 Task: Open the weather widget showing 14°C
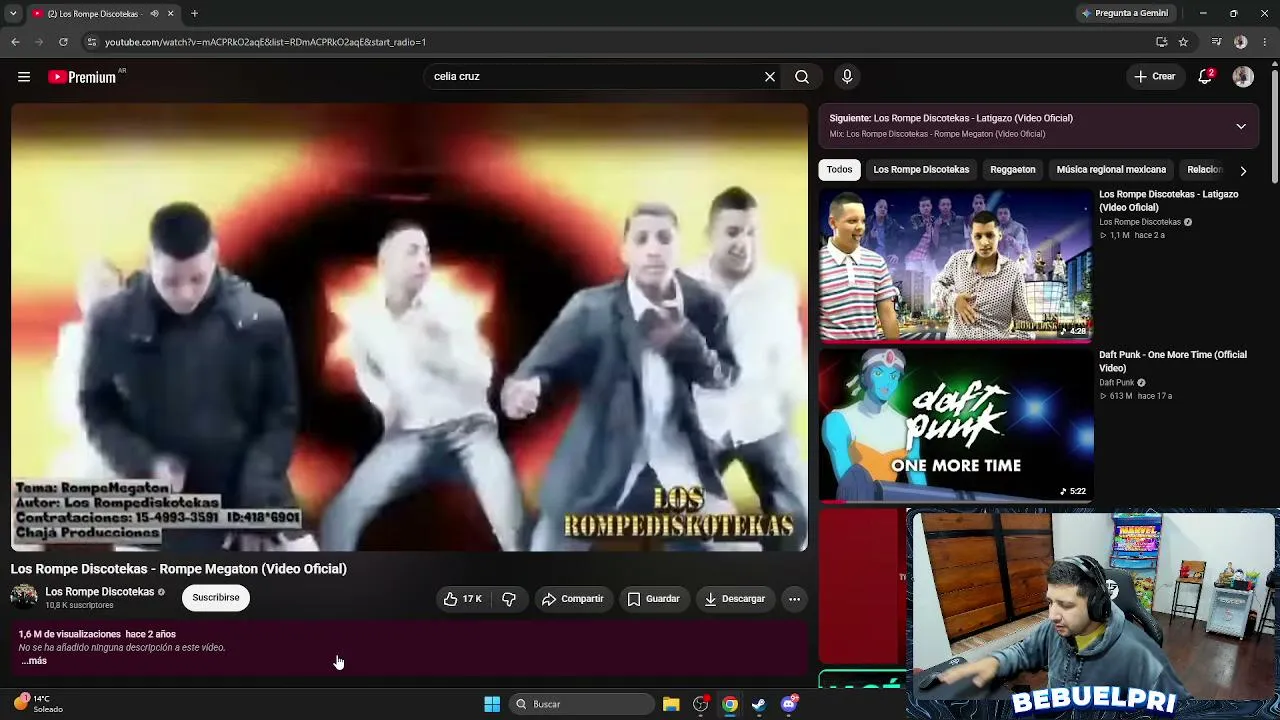coord(38,704)
